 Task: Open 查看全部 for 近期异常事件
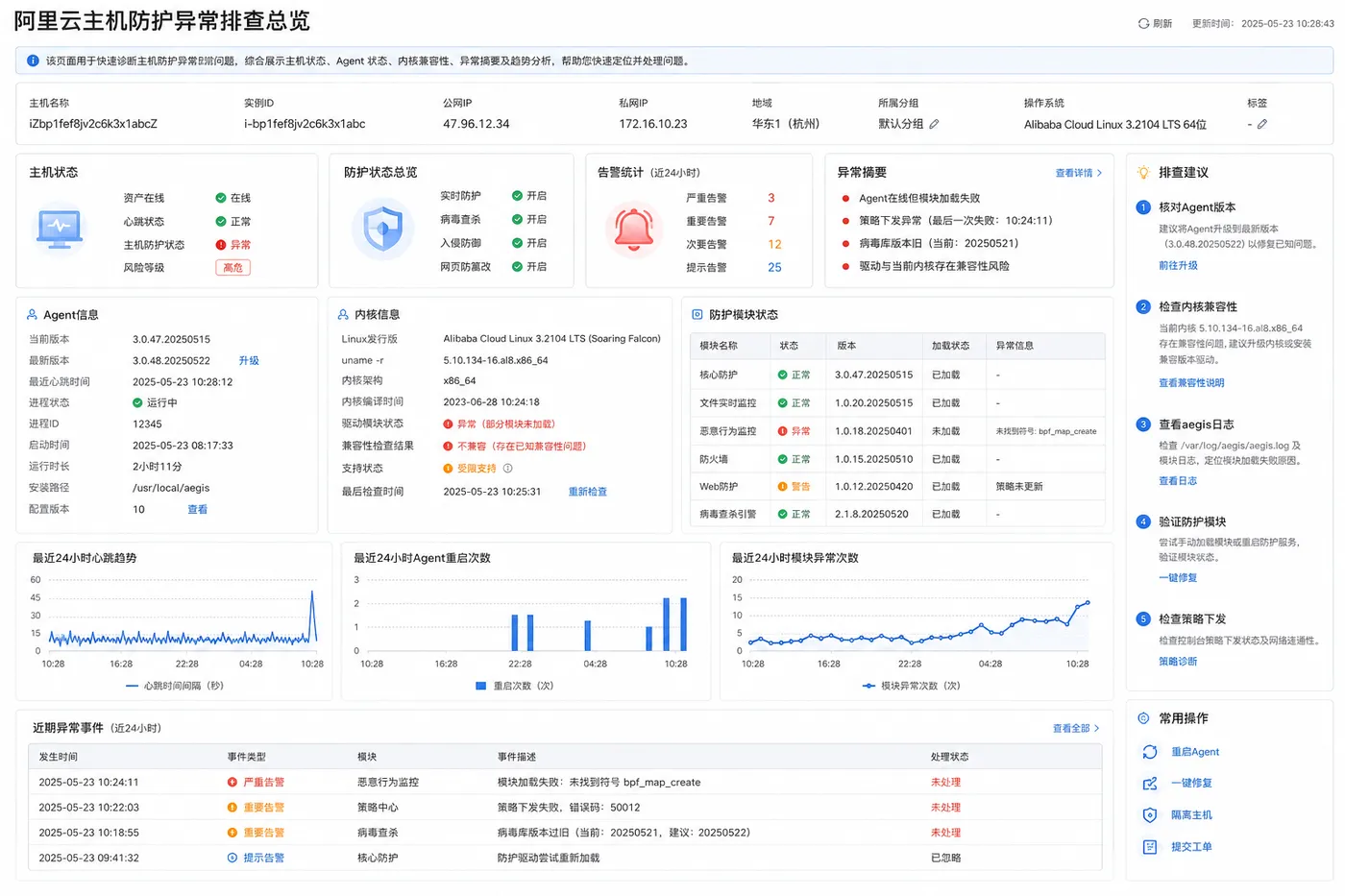click(x=1076, y=729)
